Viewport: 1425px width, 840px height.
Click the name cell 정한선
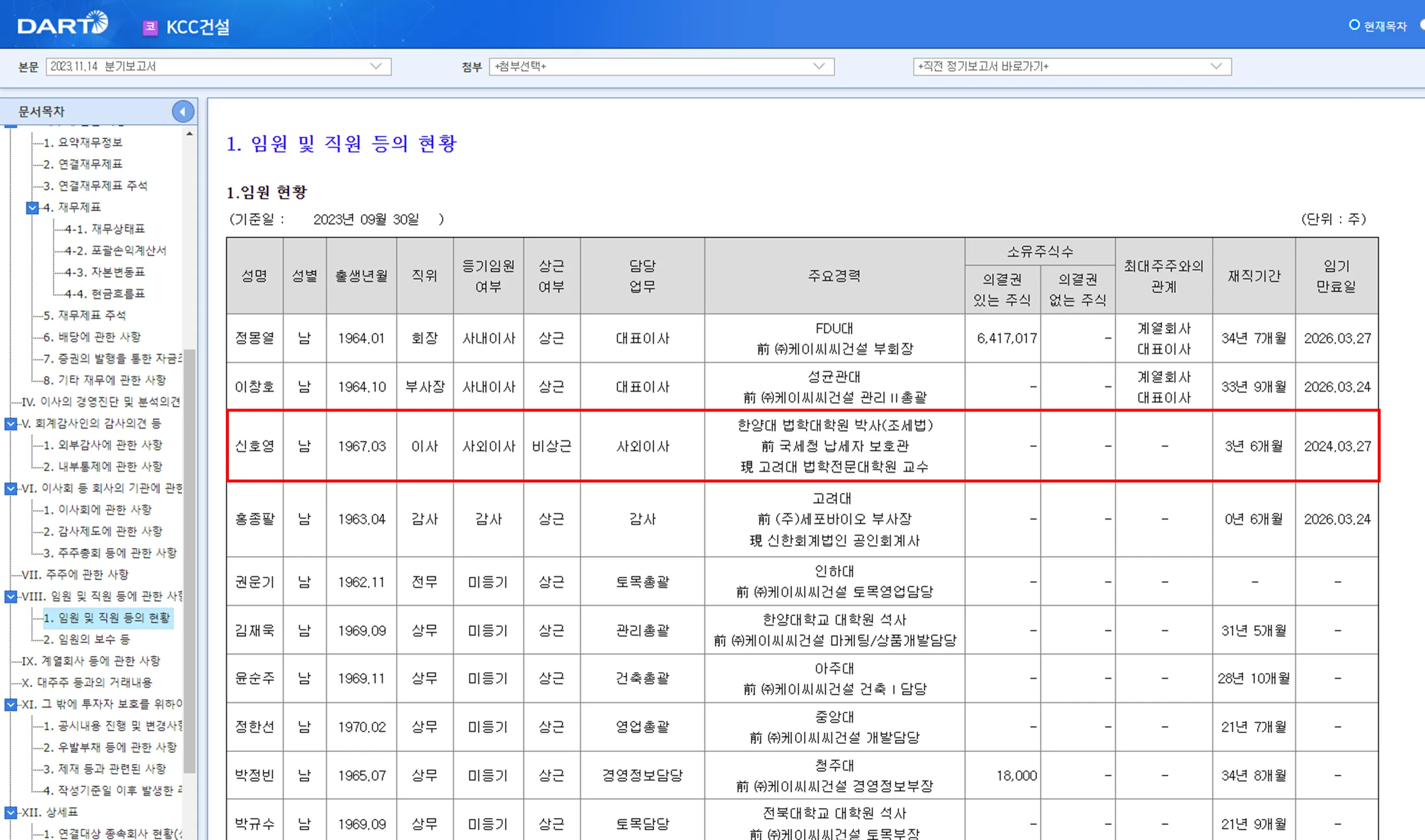(254, 727)
